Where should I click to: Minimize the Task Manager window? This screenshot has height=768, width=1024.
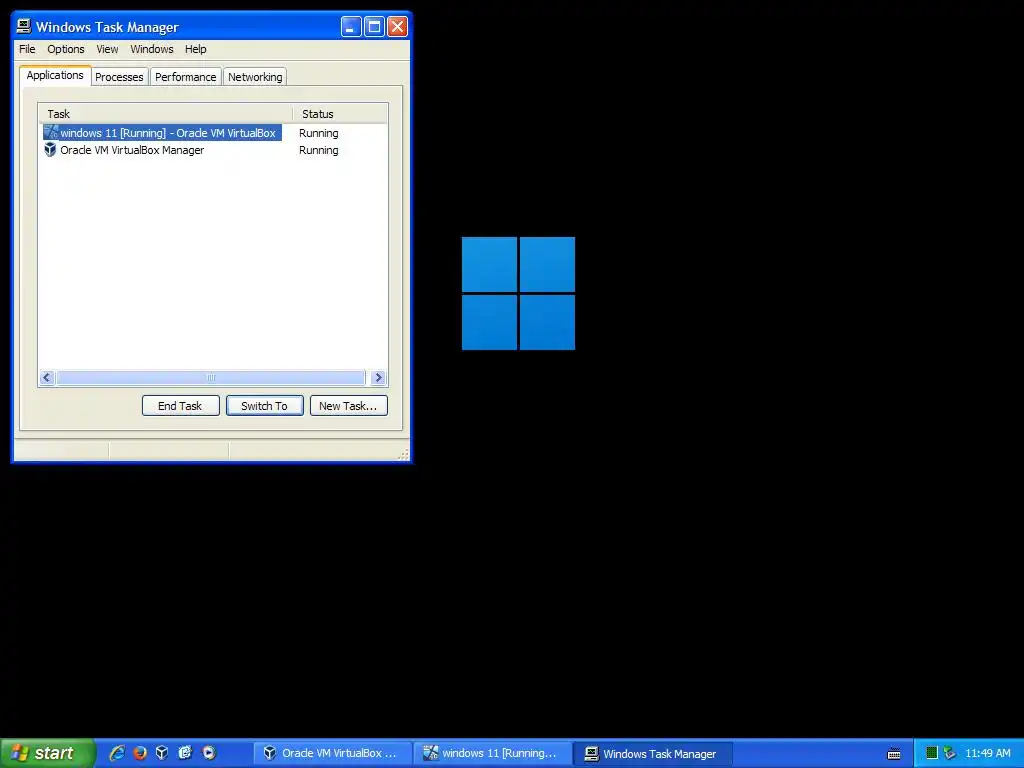coord(351,27)
